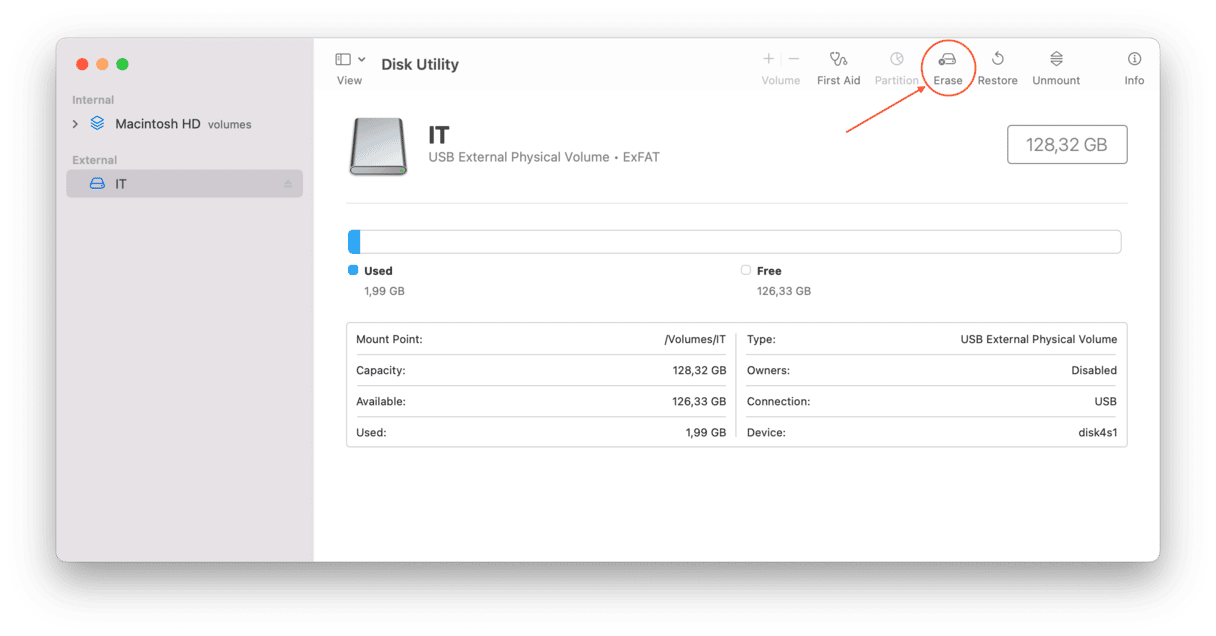This screenshot has width=1216, height=636.
Task: Click the Restore toolbar icon
Action: pyautogui.click(x=998, y=59)
